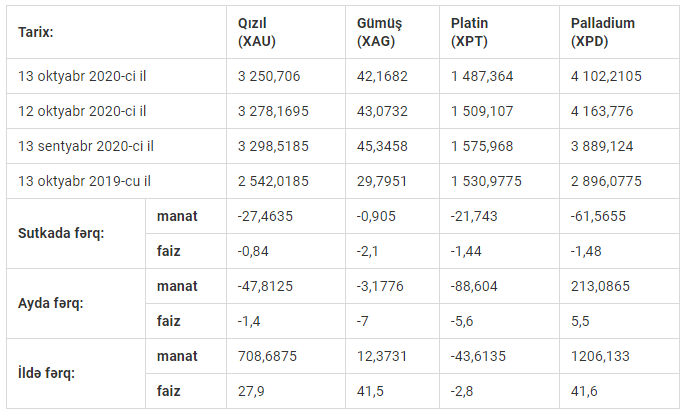This screenshot has width=684, height=420.
Task: Click the Ayda fərq row label
Action: point(52,304)
